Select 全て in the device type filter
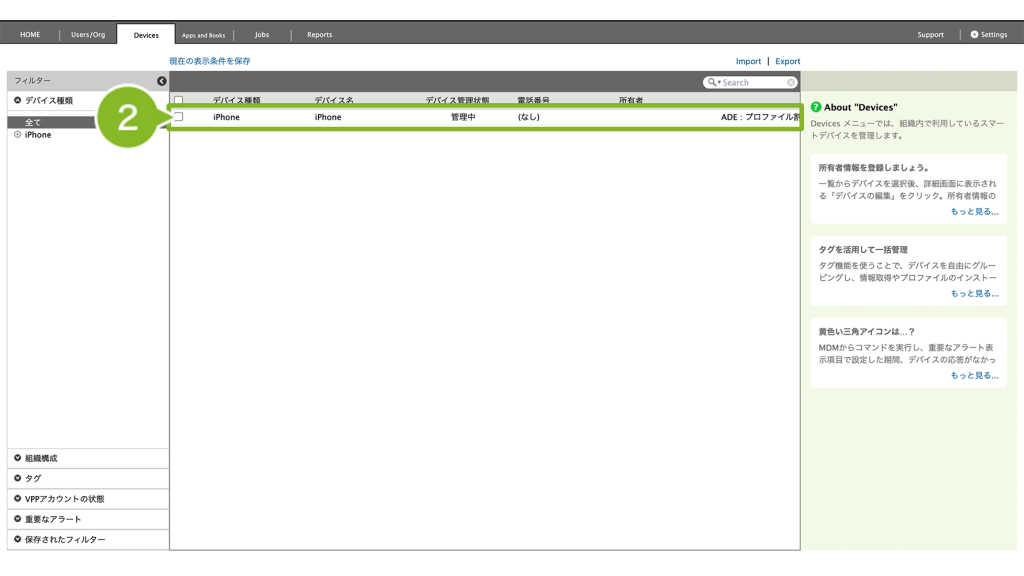 point(33,122)
